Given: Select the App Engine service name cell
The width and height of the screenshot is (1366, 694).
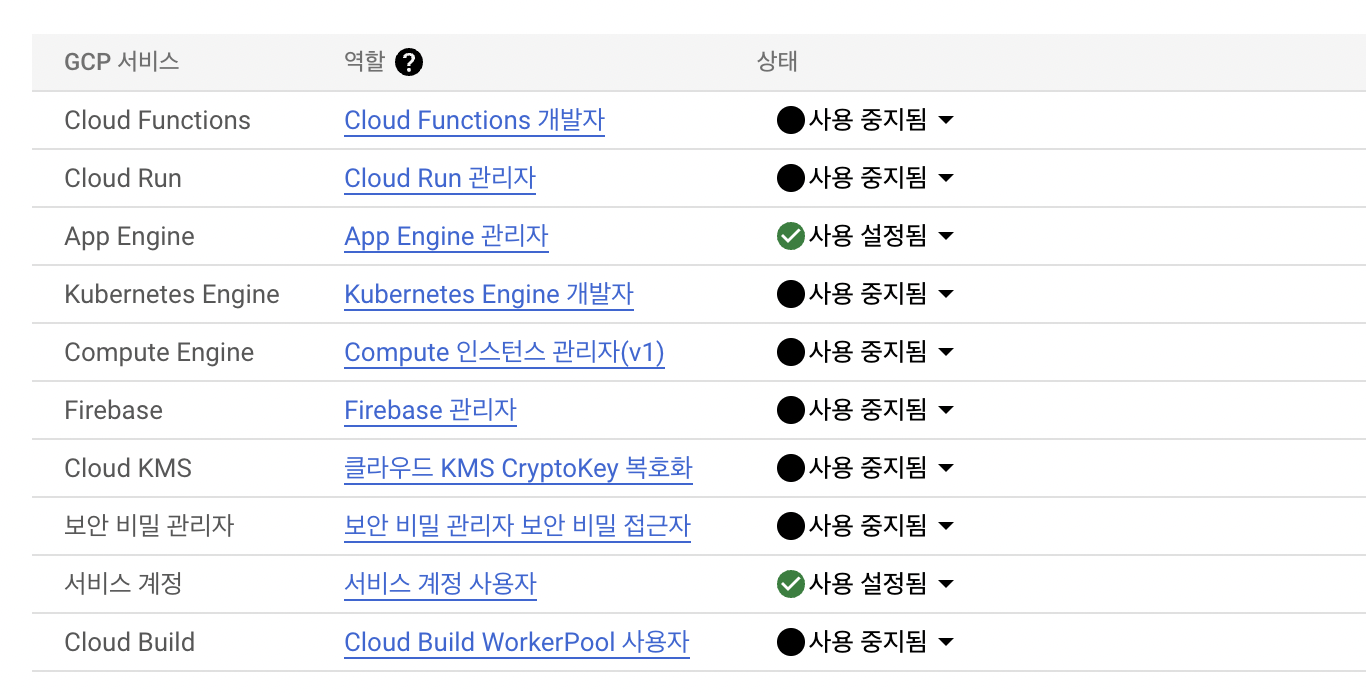Looking at the screenshot, I should coord(130,237).
